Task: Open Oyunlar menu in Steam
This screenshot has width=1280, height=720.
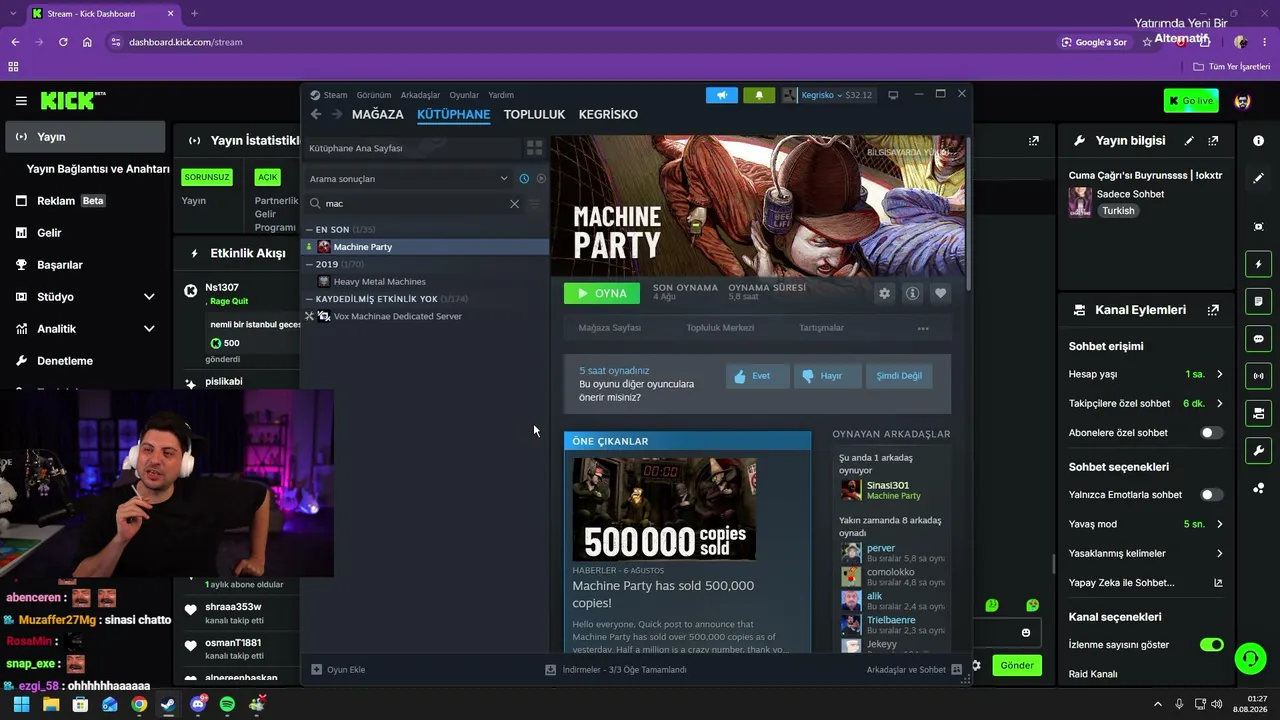Action: click(464, 95)
